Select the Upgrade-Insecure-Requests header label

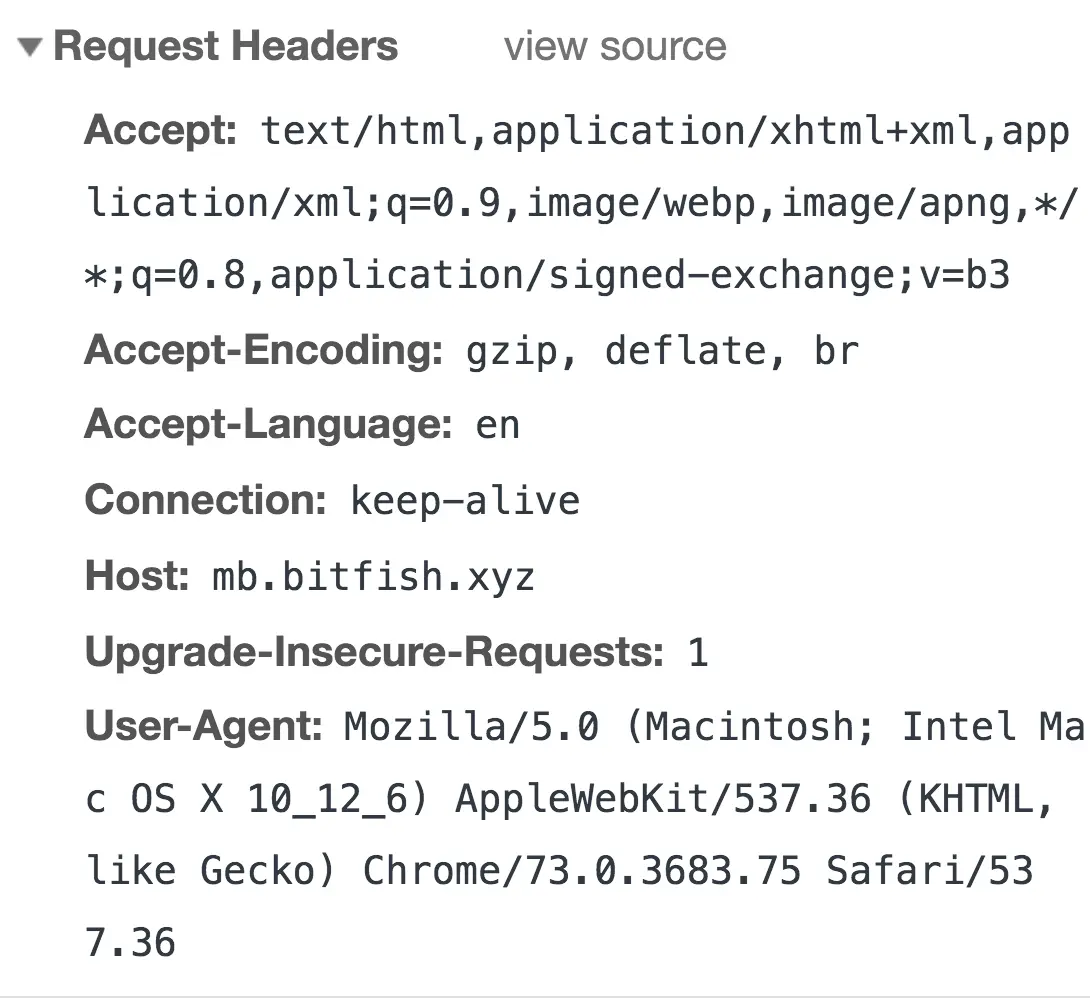click(x=374, y=652)
